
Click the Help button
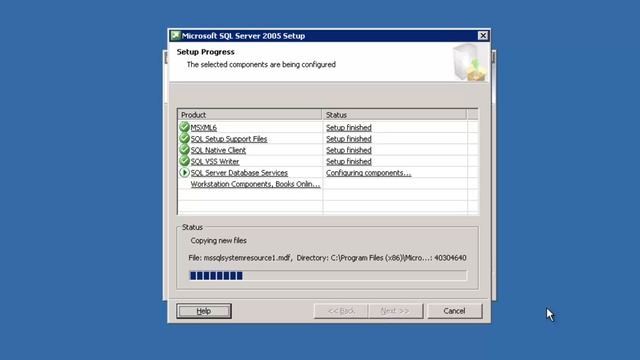click(204, 311)
